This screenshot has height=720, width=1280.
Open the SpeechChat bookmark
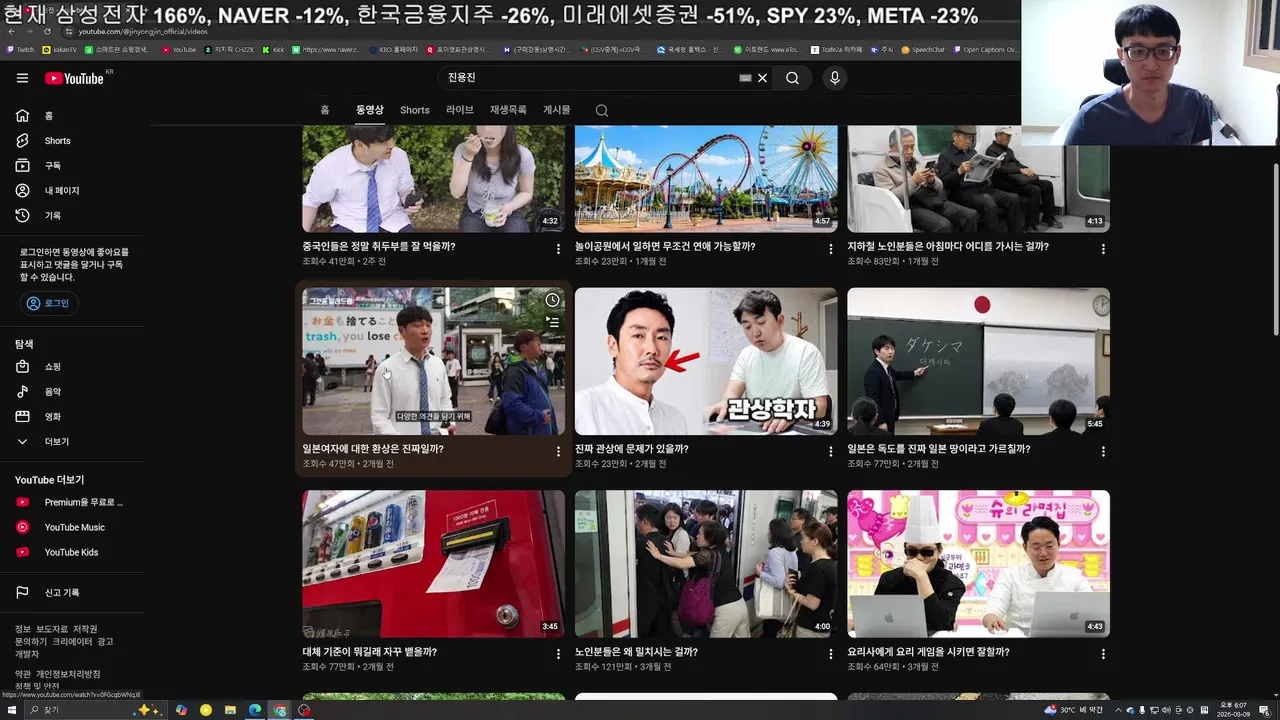[x=923, y=49]
